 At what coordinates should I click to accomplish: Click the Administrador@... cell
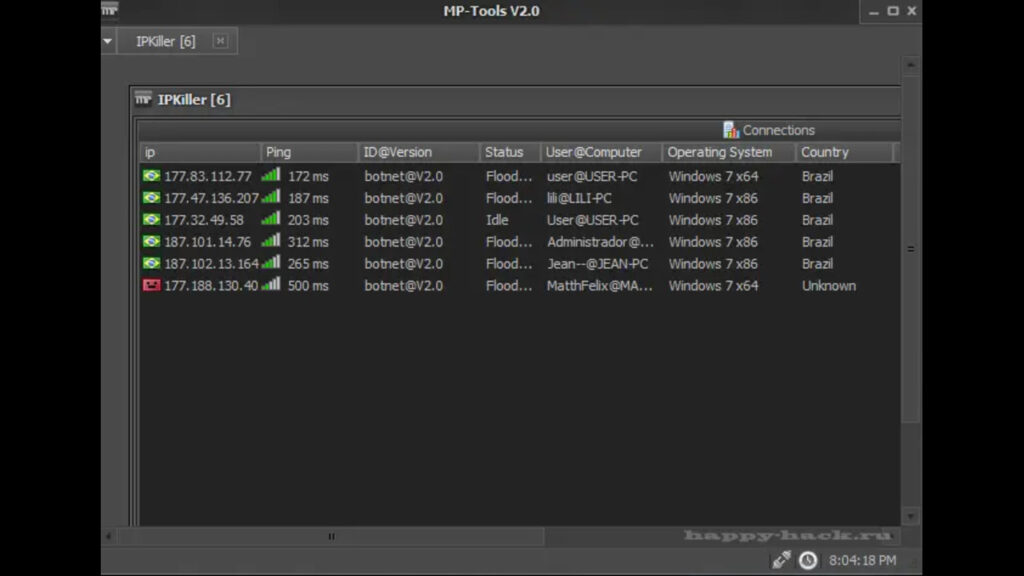point(600,242)
